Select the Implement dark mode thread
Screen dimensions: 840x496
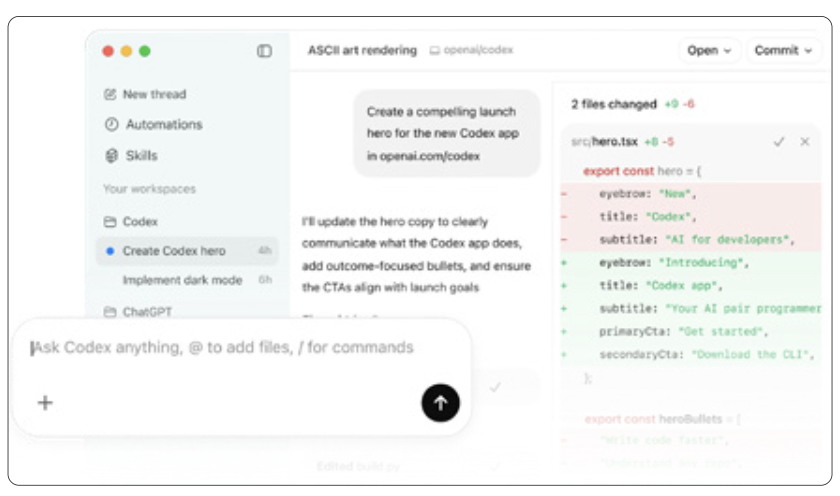tap(182, 280)
